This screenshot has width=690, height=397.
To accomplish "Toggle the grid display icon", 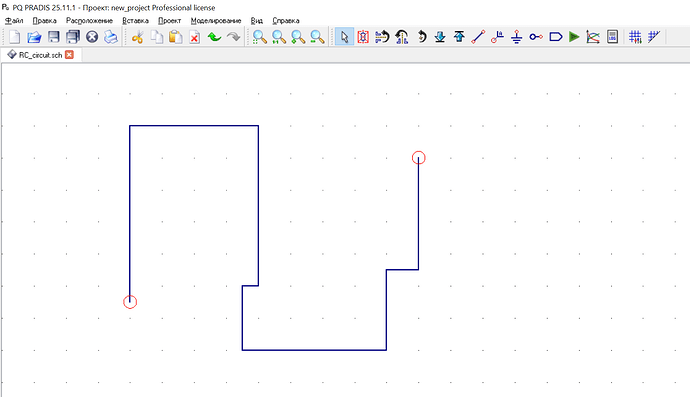I will [635, 37].
